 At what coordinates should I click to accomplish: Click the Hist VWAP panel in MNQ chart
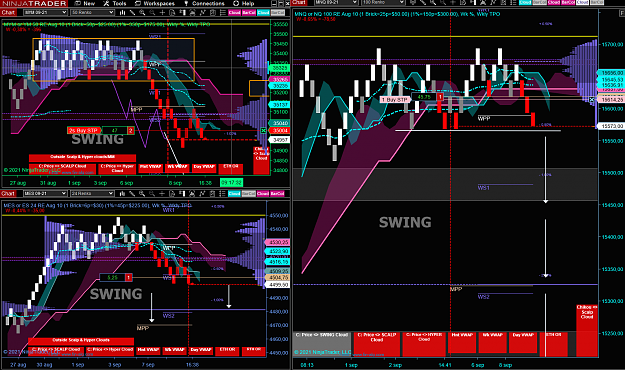(x=462, y=343)
